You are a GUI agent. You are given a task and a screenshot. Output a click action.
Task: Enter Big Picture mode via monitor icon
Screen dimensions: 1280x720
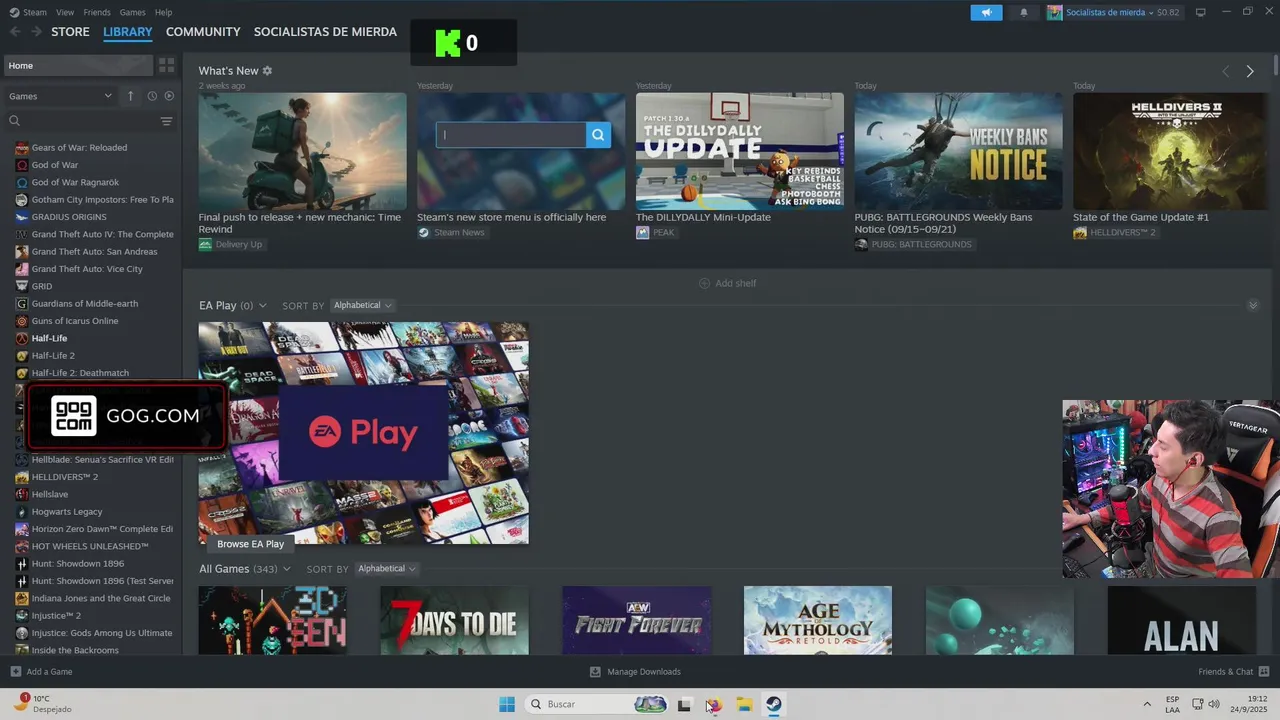[1200, 12]
